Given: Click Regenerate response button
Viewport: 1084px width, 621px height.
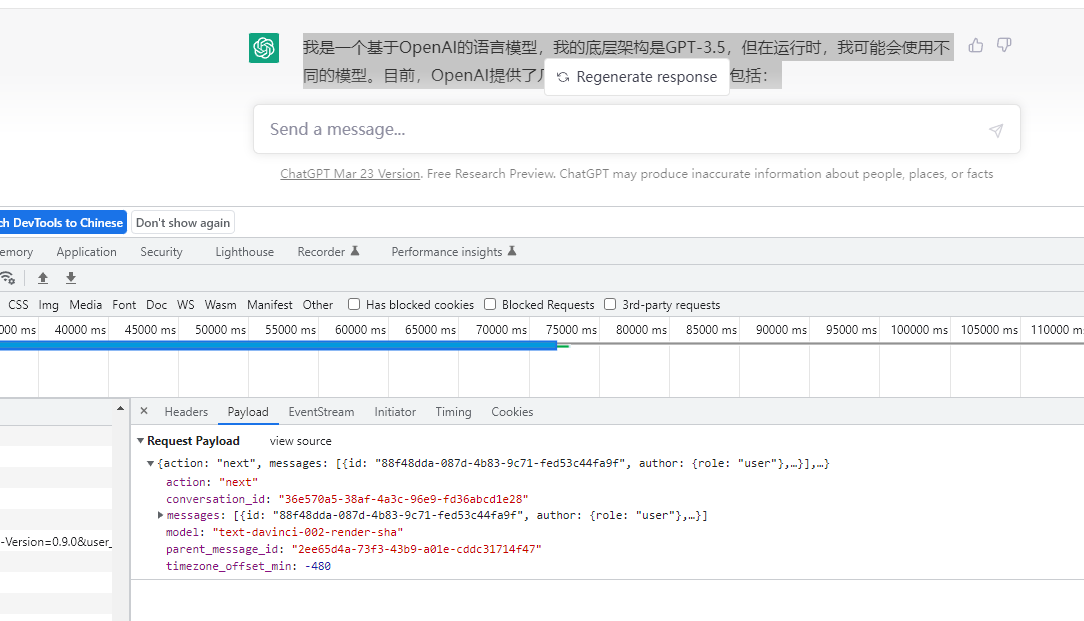Looking at the screenshot, I should pos(637,77).
